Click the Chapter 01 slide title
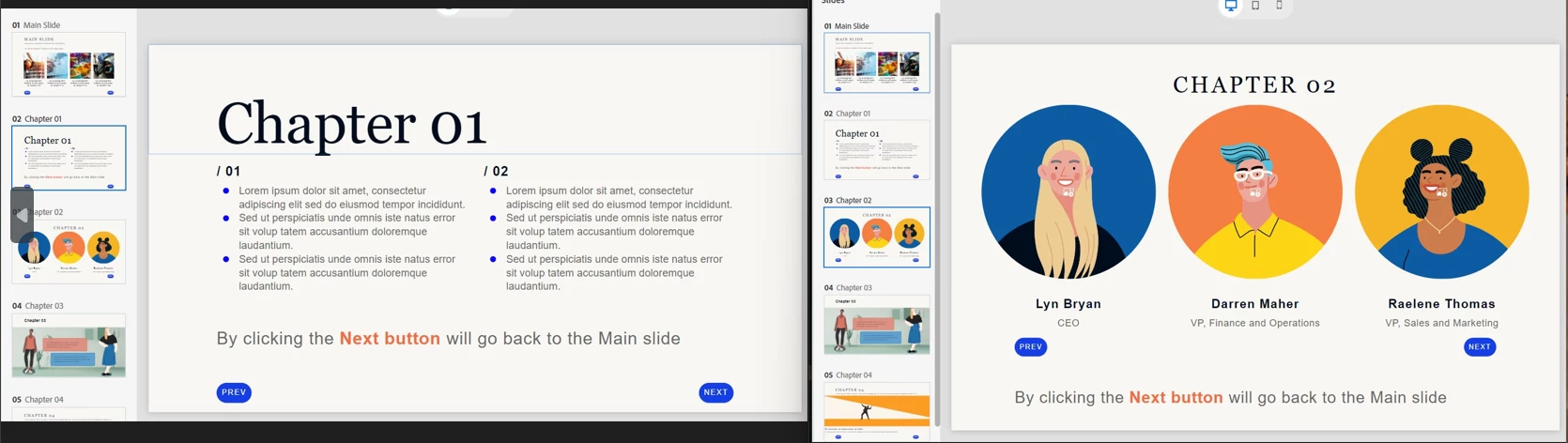This screenshot has width=1568, height=443. click(352, 124)
